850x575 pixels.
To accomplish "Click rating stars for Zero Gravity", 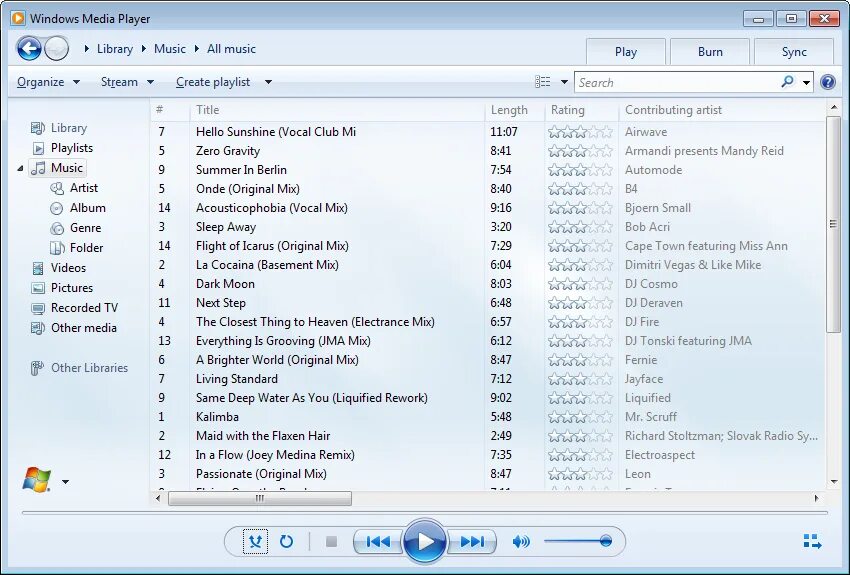I will click(580, 151).
